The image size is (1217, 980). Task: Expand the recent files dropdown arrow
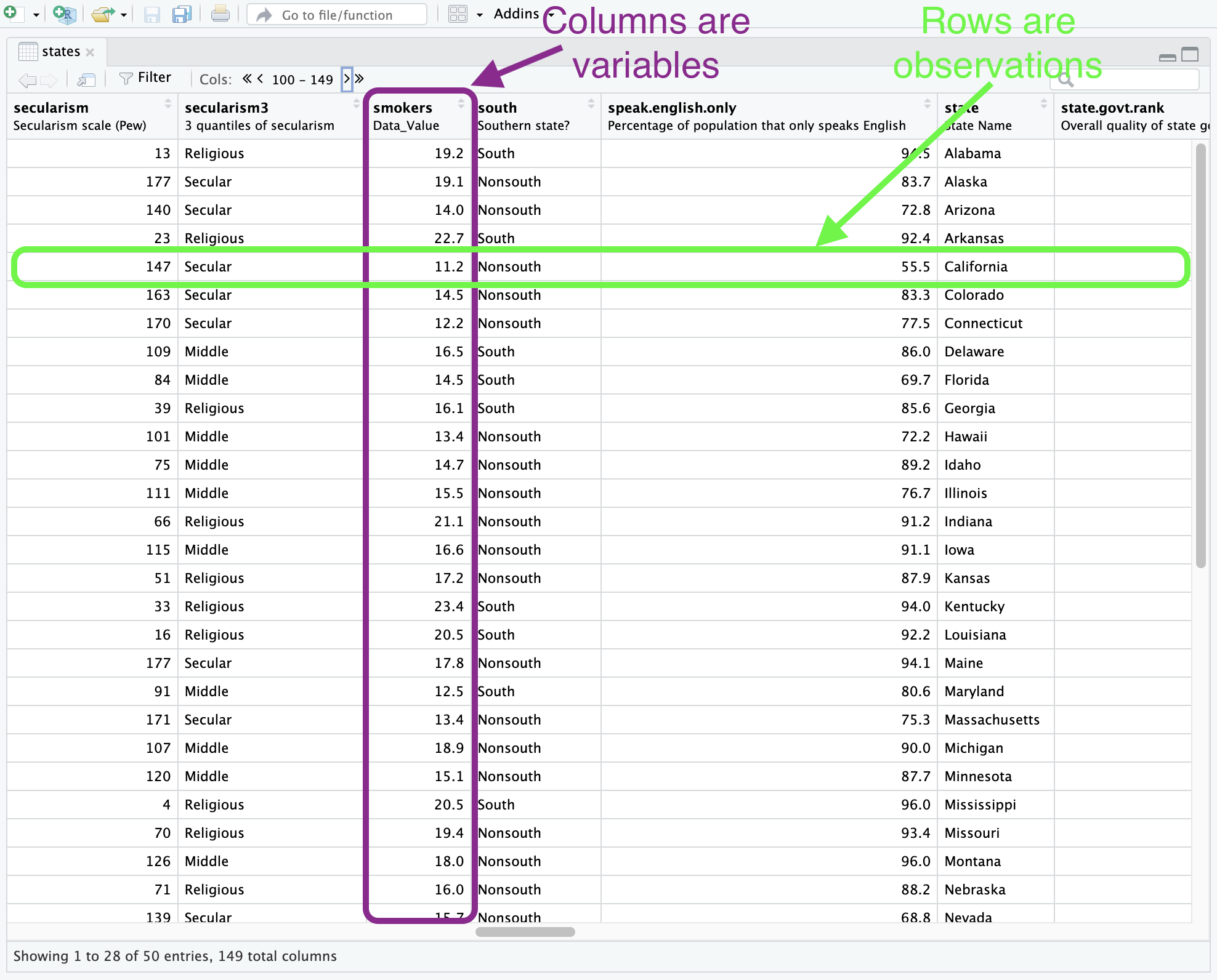(x=124, y=15)
